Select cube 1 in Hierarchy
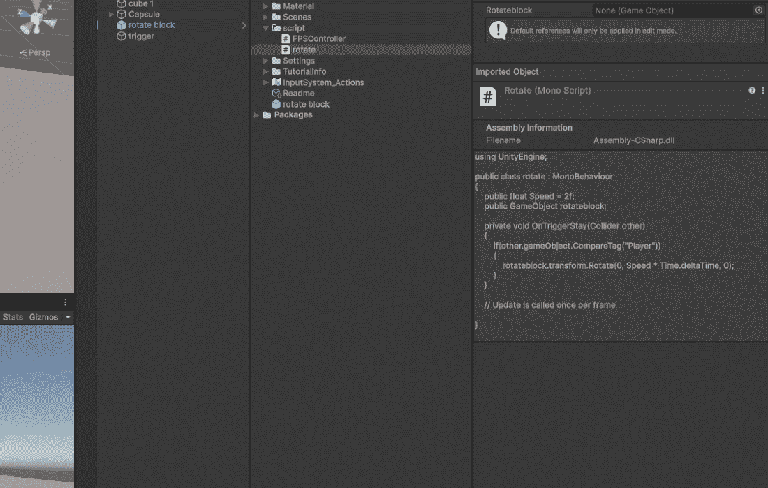Screen dimensions: 768x488 point(141,3)
